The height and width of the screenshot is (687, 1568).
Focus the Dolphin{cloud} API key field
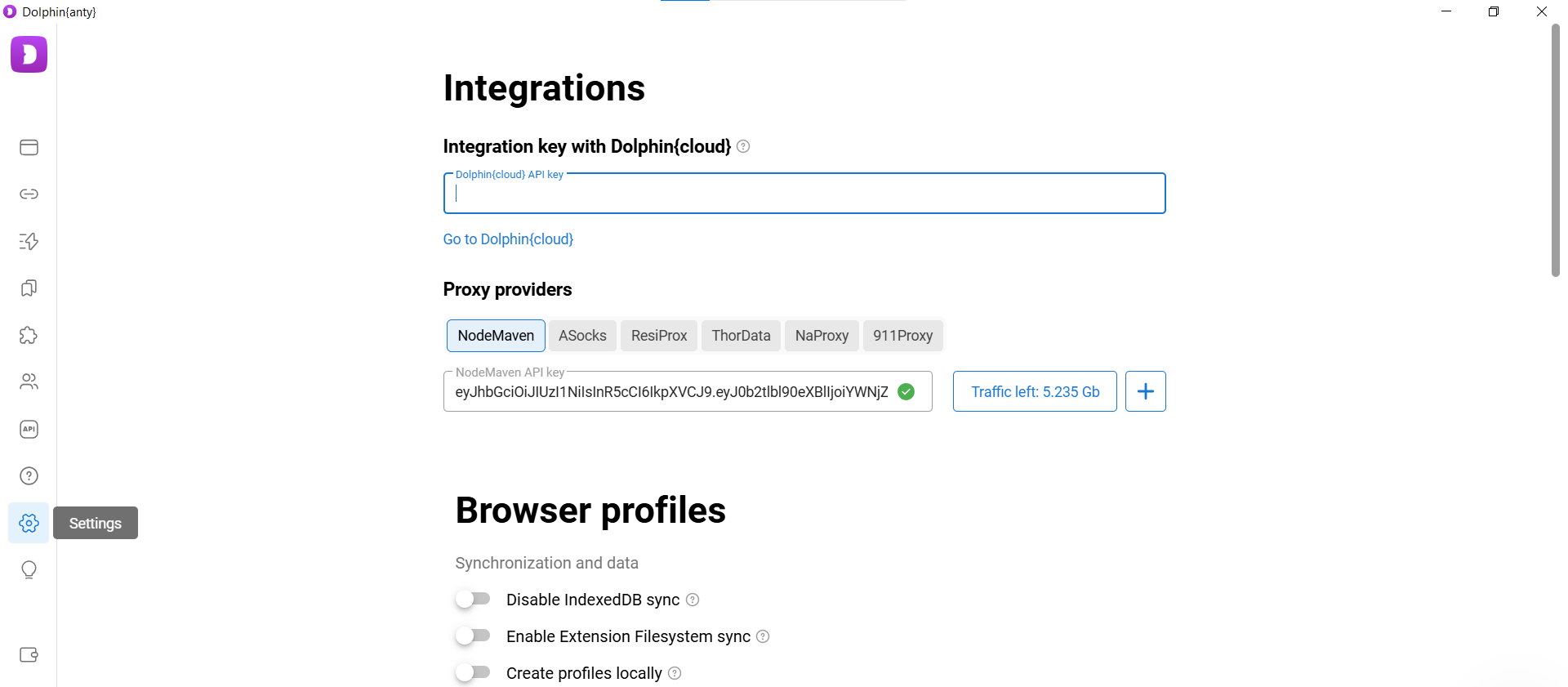(804, 194)
